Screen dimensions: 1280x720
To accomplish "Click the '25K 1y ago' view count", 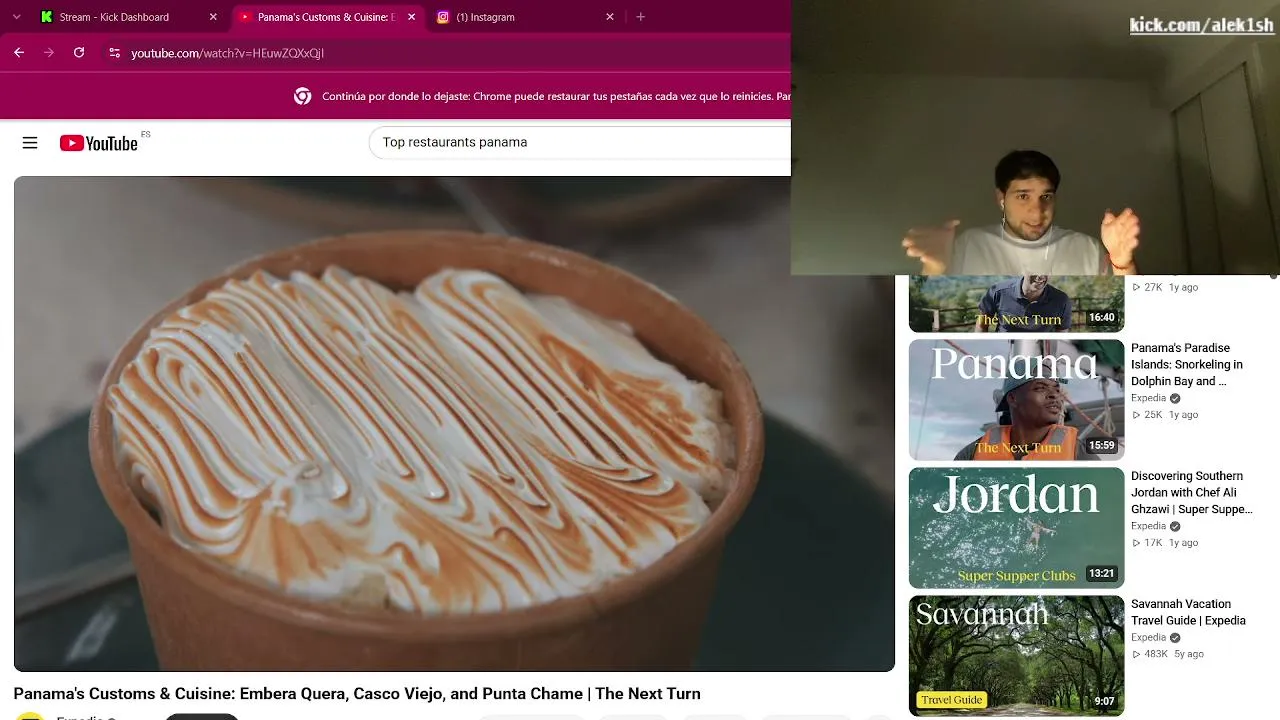I will click(x=1165, y=415).
